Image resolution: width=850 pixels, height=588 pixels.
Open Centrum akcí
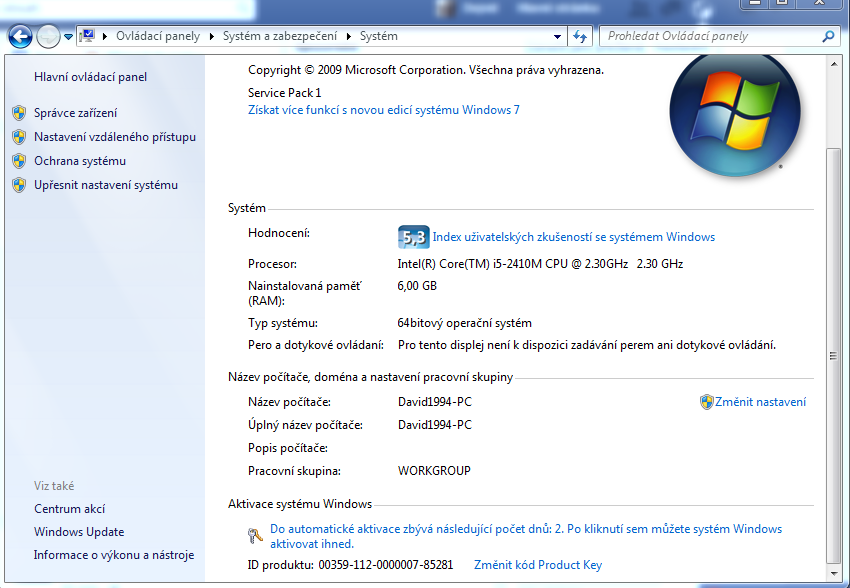[69, 509]
